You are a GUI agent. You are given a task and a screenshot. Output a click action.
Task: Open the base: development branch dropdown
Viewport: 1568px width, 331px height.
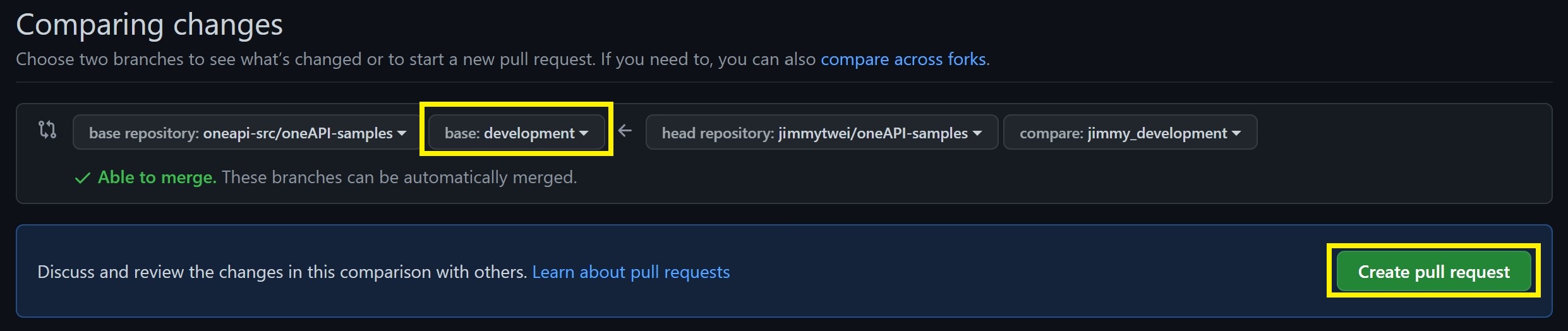516,132
